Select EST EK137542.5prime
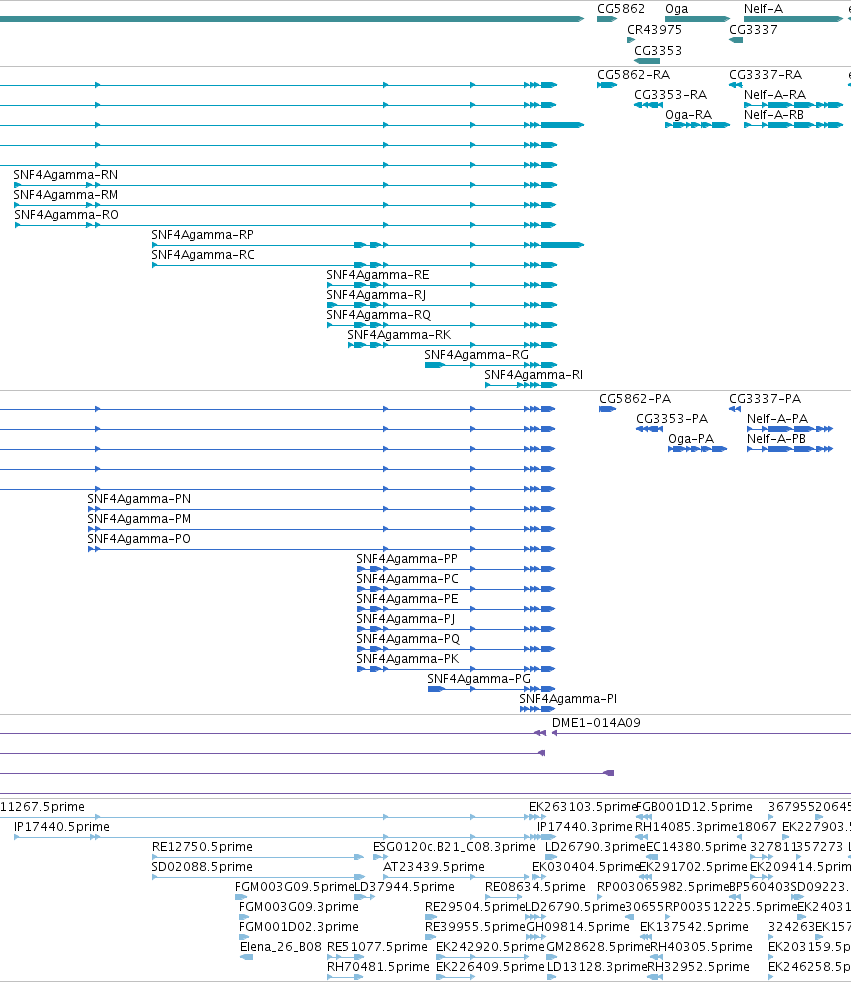This screenshot has height=982, width=851. tap(694, 928)
